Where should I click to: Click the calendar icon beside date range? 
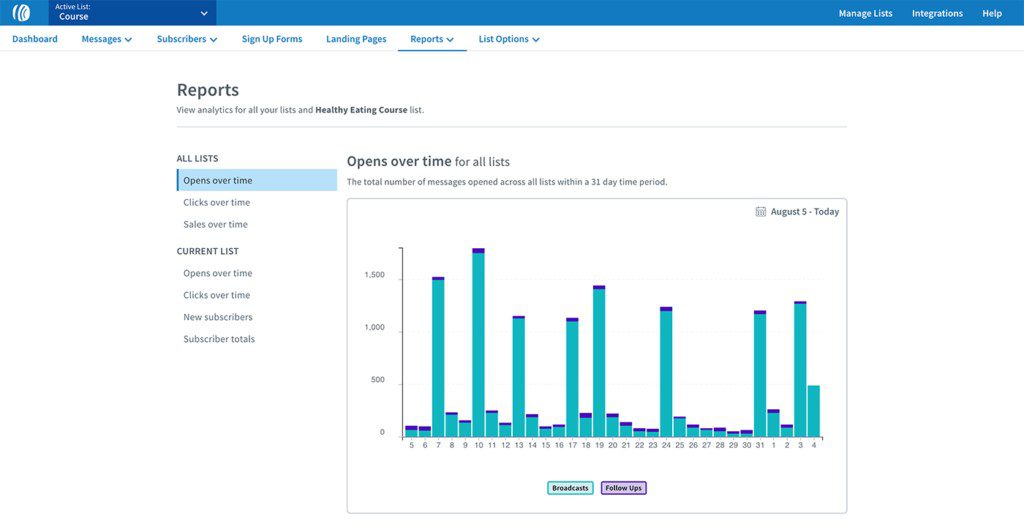click(761, 212)
